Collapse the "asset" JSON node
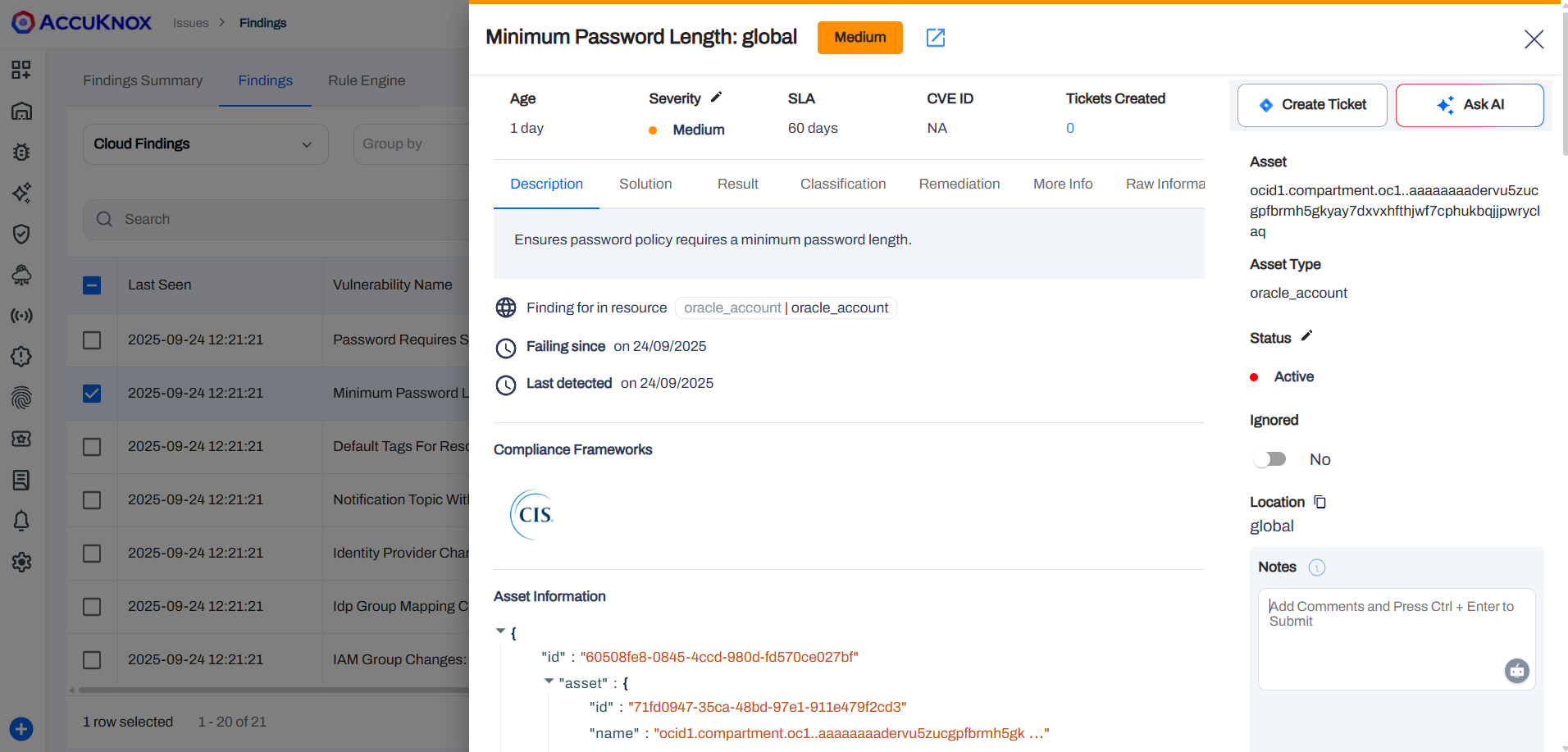1568x752 pixels. click(x=549, y=681)
